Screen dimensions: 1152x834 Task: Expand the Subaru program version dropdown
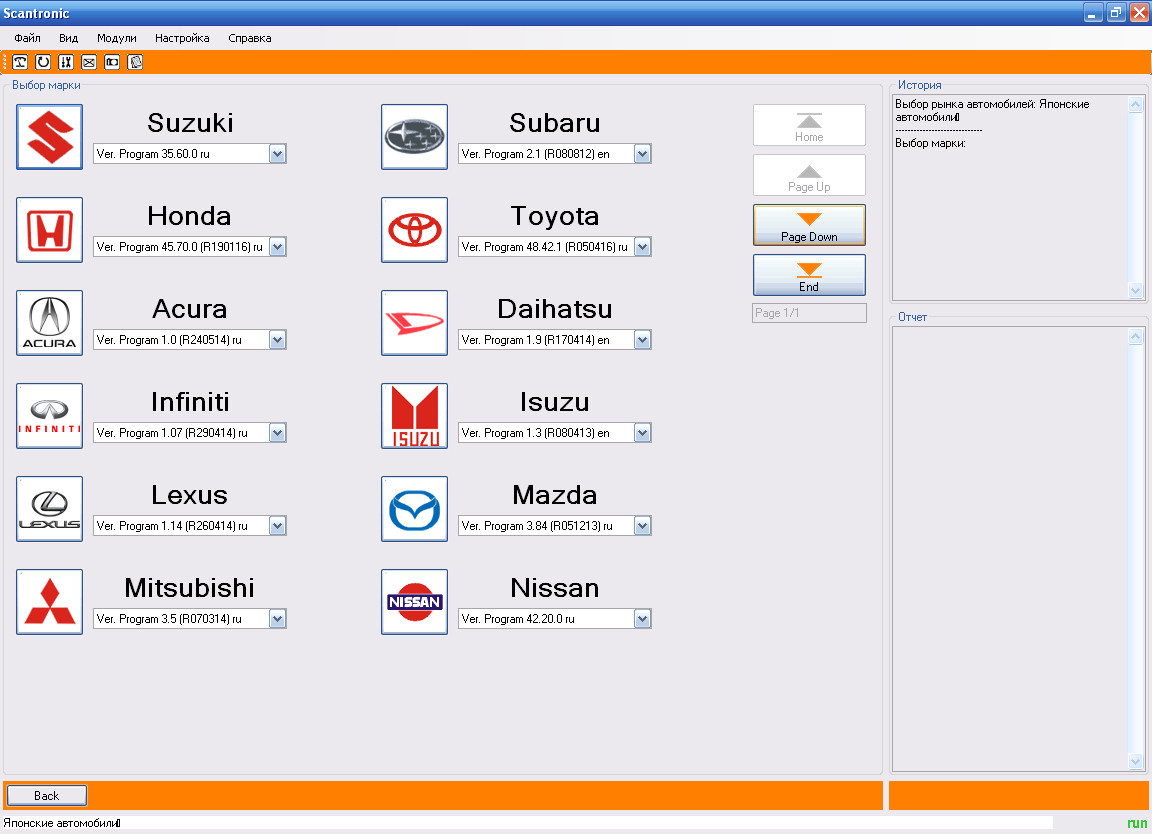(x=642, y=154)
